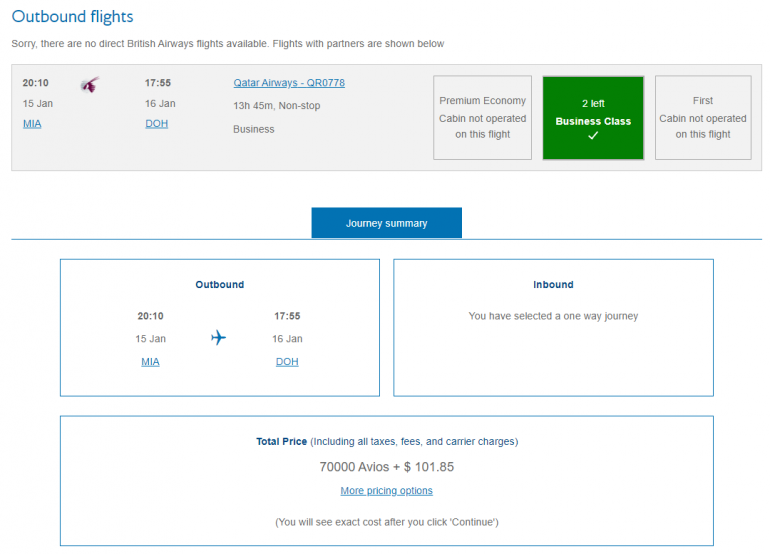
Task: Click the DOH link in the flight row
Action: pos(156,123)
